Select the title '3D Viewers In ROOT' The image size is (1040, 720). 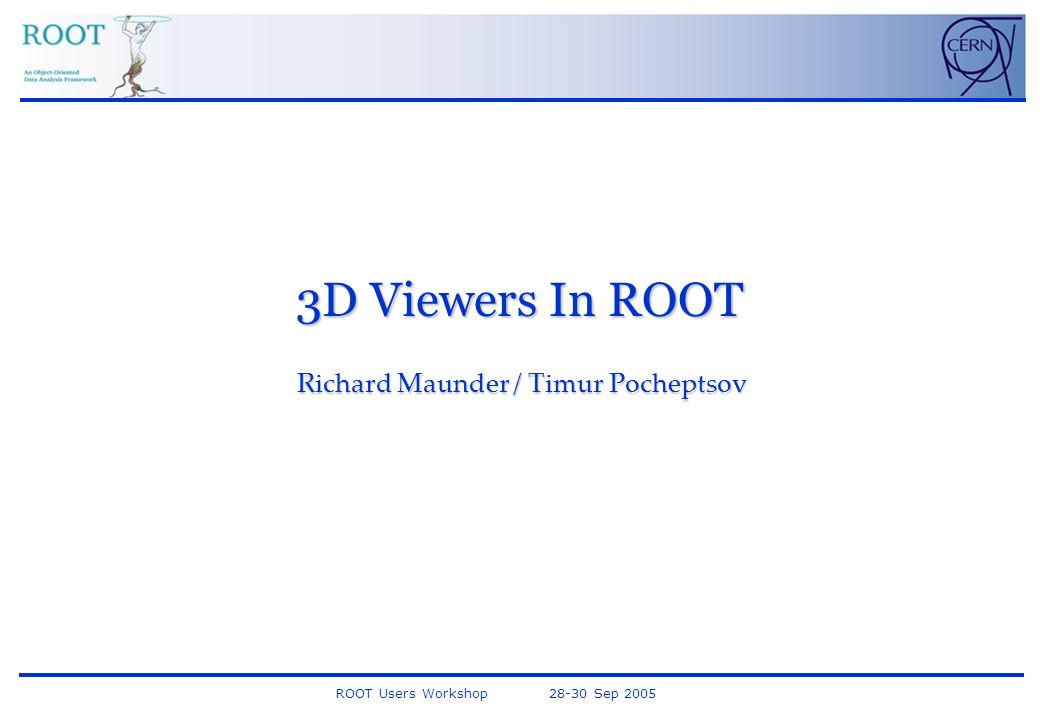coord(521,300)
